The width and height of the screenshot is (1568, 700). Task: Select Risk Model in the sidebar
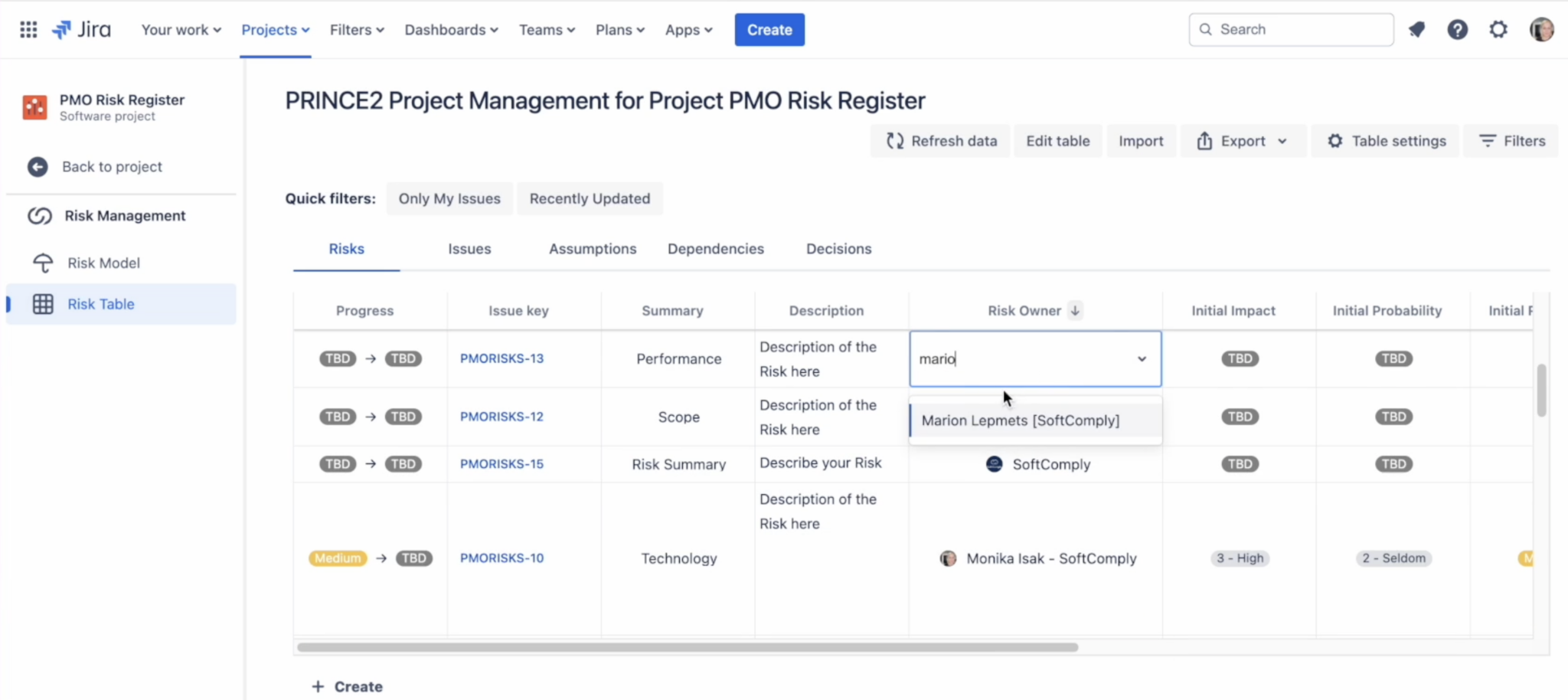pyautogui.click(x=104, y=263)
